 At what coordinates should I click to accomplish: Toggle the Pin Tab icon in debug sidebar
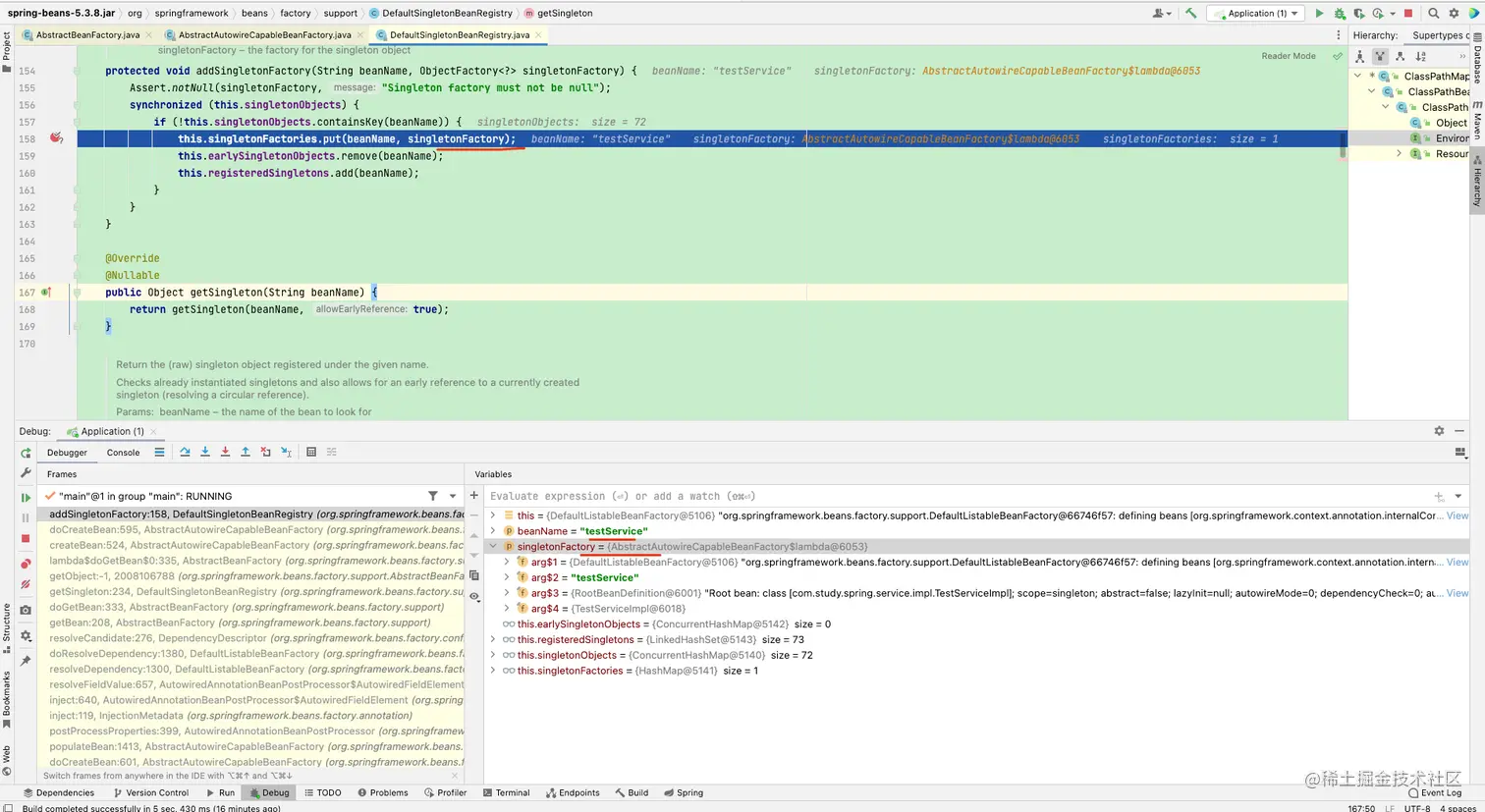pos(26,660)
